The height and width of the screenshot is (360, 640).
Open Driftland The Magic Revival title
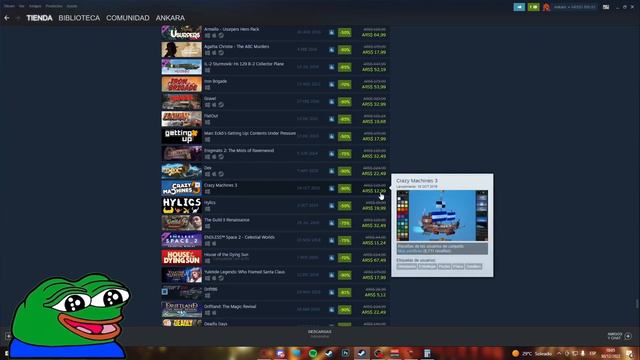[x=230, y=306]
